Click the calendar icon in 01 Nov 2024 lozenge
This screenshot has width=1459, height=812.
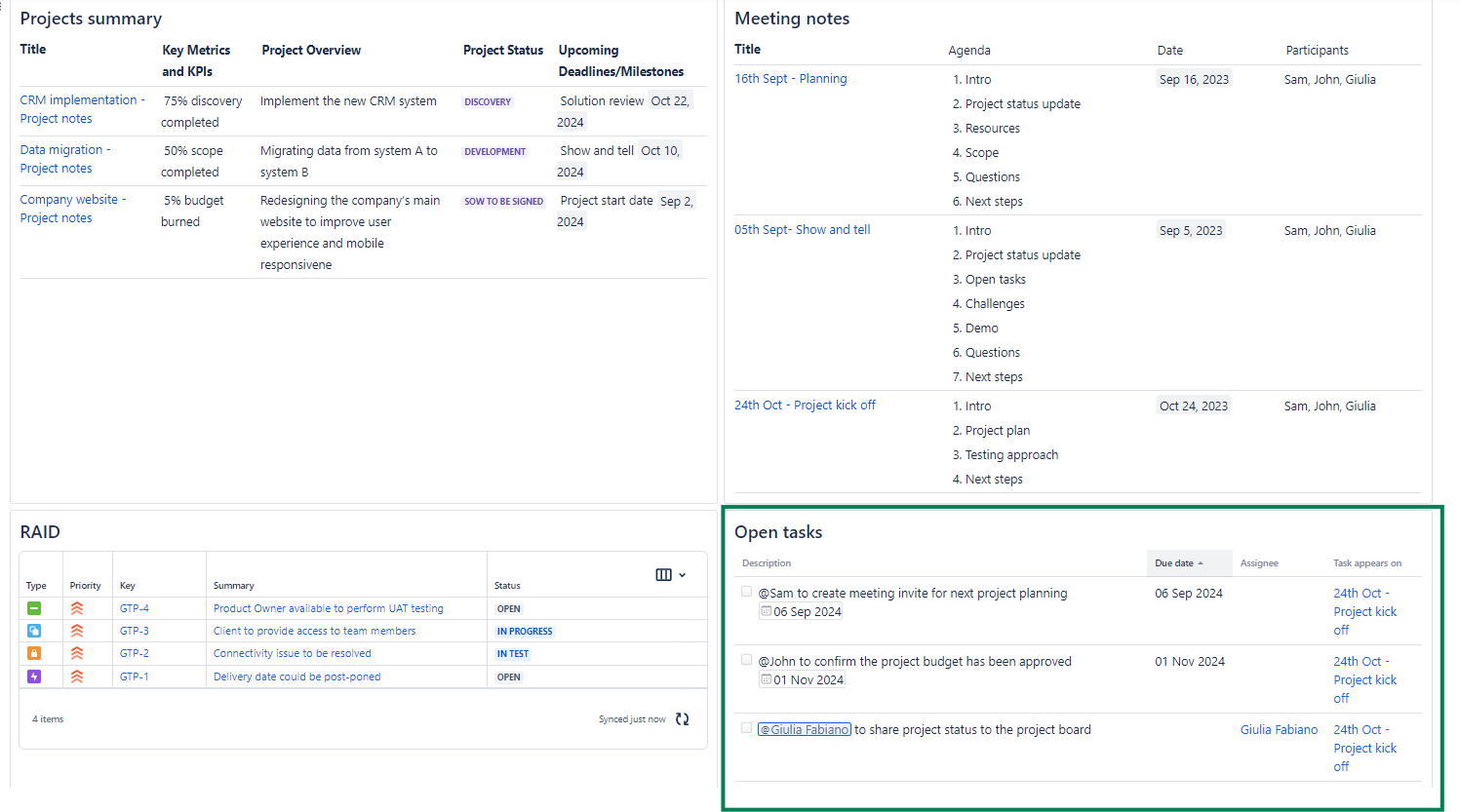767,679
